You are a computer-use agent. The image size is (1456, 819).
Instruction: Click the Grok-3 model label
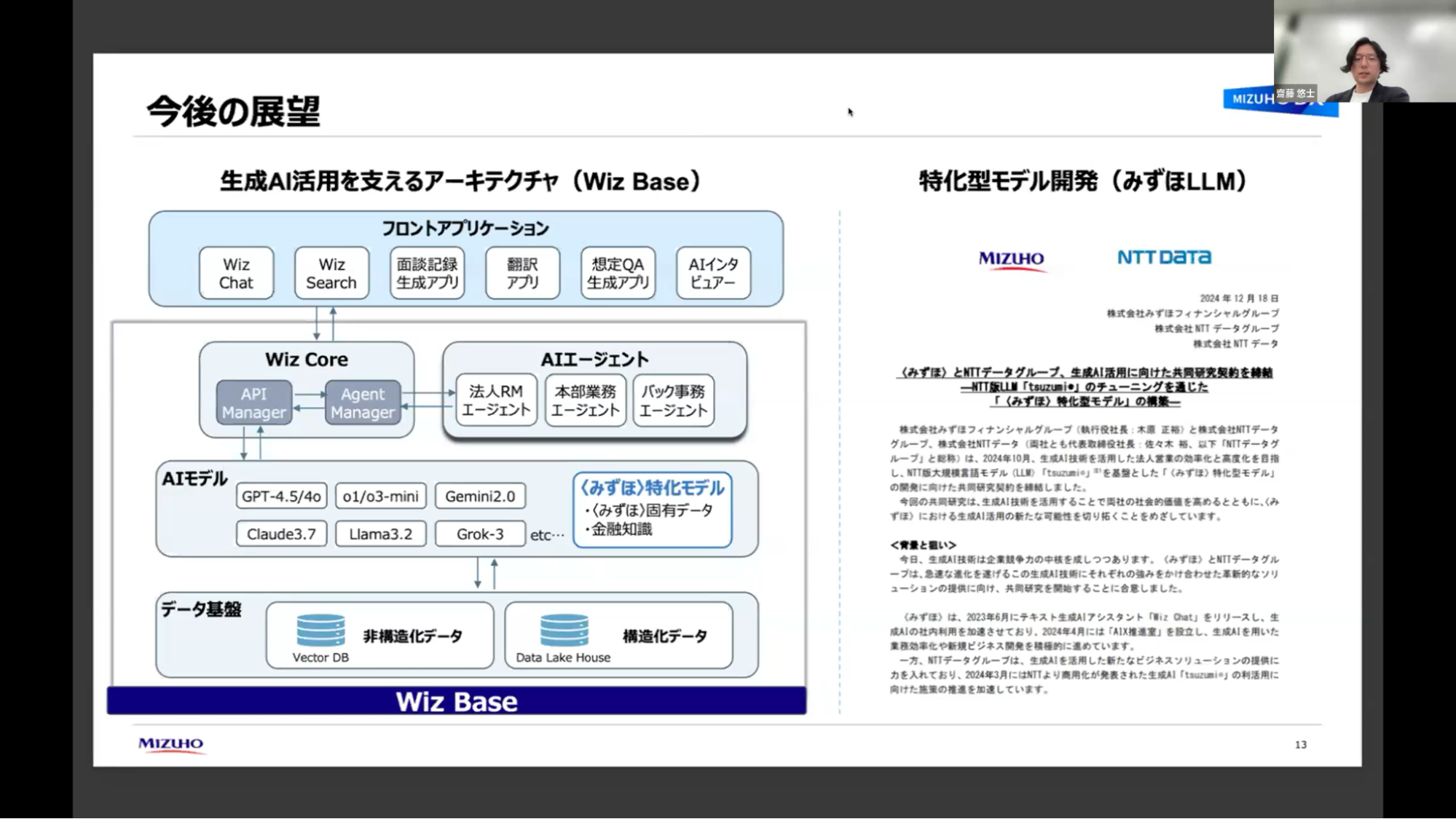point(480,534)
